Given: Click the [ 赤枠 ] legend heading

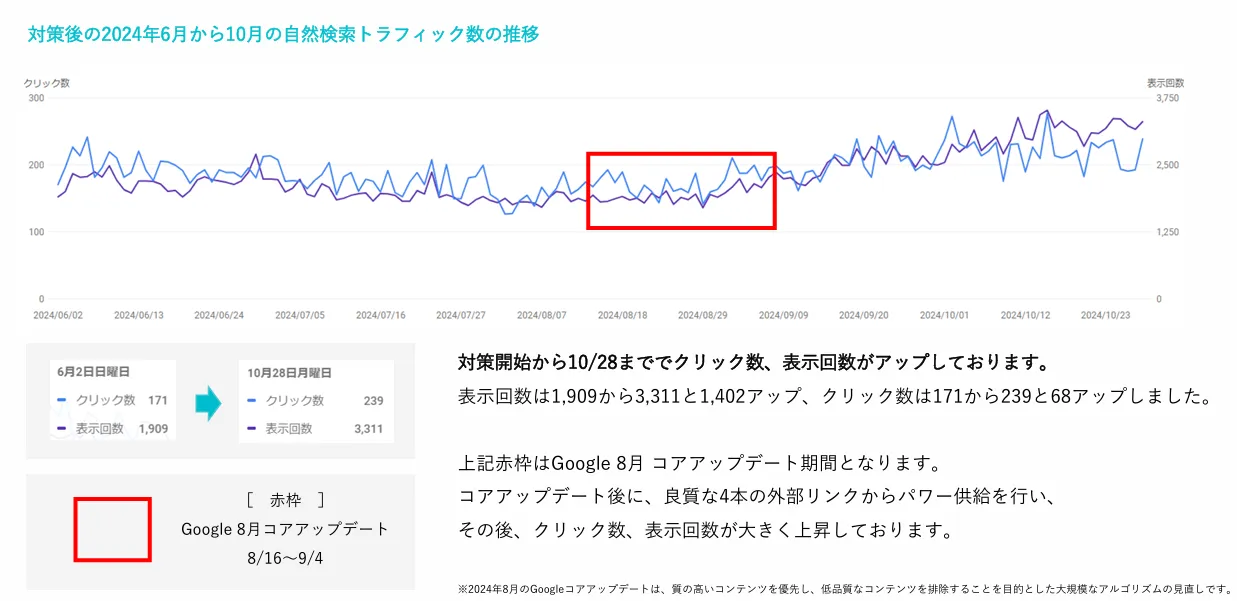Looking at the screenshot, I should pos(285,500).
